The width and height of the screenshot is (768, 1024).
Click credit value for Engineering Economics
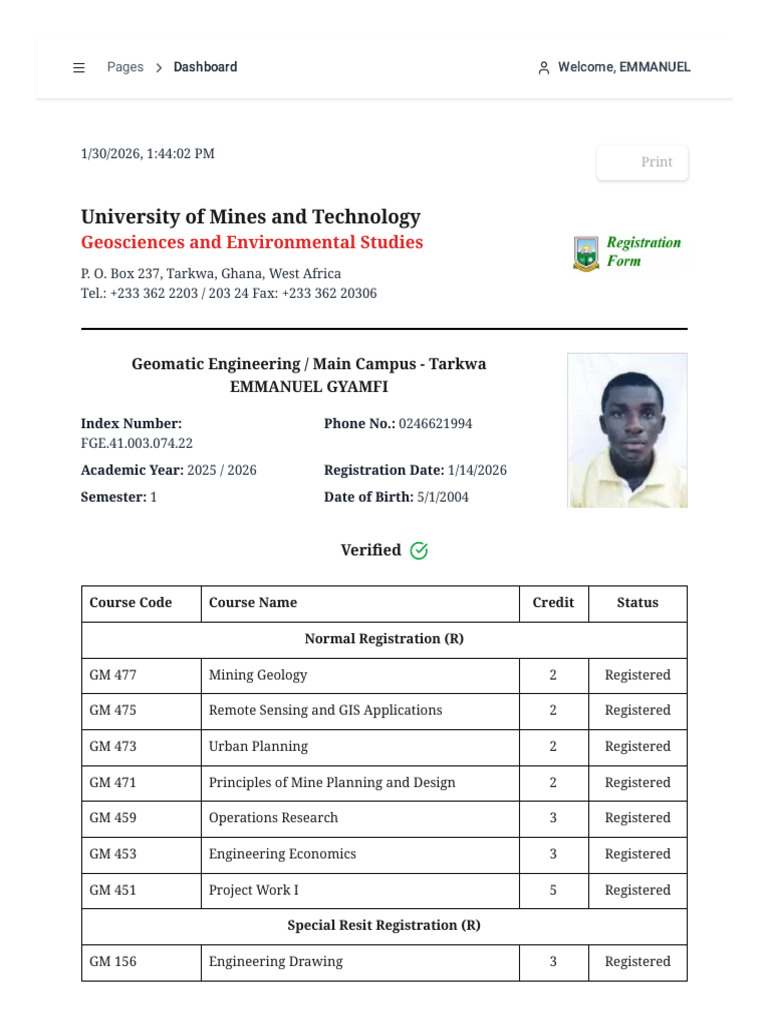pyautogui.click(x=553, y=854)
